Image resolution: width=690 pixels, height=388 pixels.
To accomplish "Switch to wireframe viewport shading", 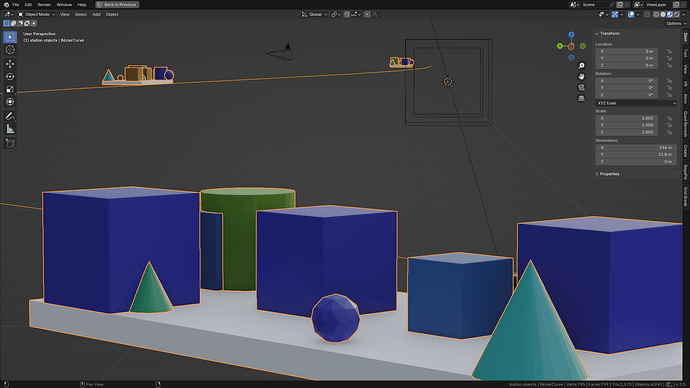I will coord(656,15).
